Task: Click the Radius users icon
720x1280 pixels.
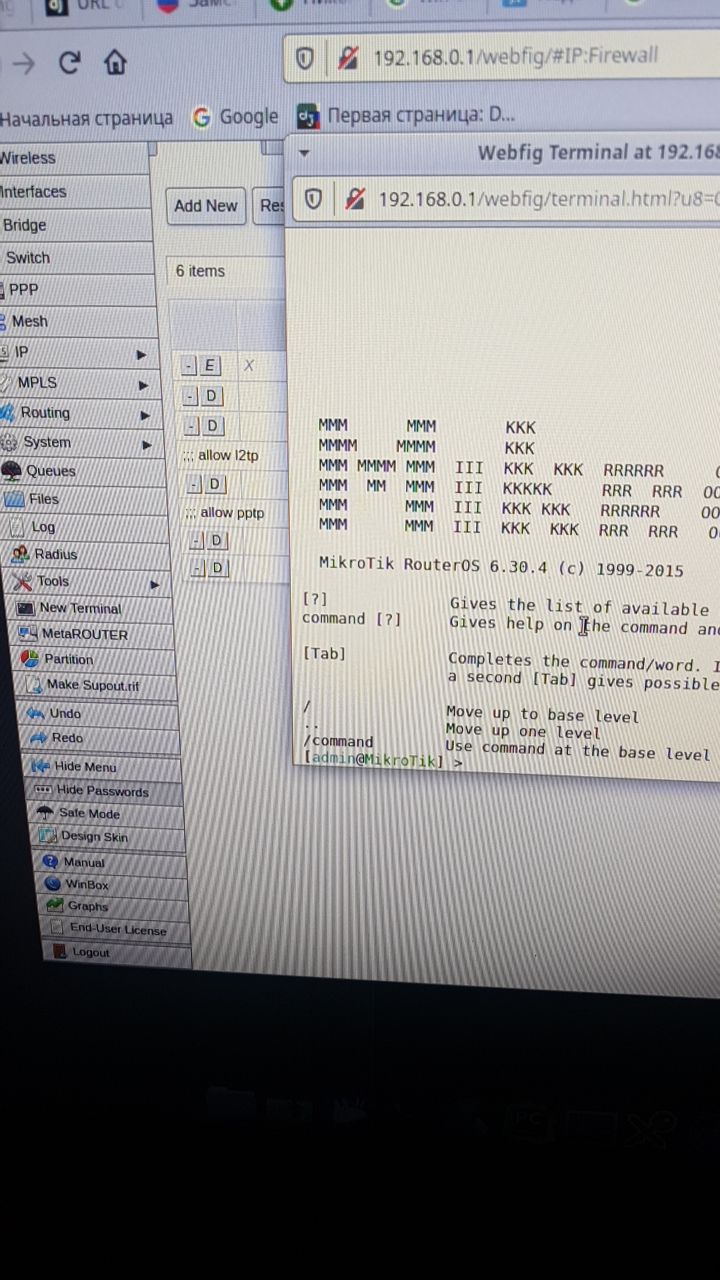Action: click(x=21, y=553)
